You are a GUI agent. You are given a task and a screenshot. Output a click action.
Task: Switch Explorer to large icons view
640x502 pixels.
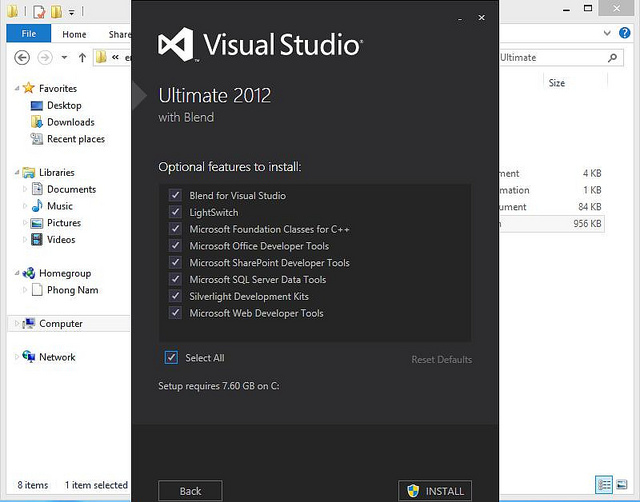click(622, 485)
